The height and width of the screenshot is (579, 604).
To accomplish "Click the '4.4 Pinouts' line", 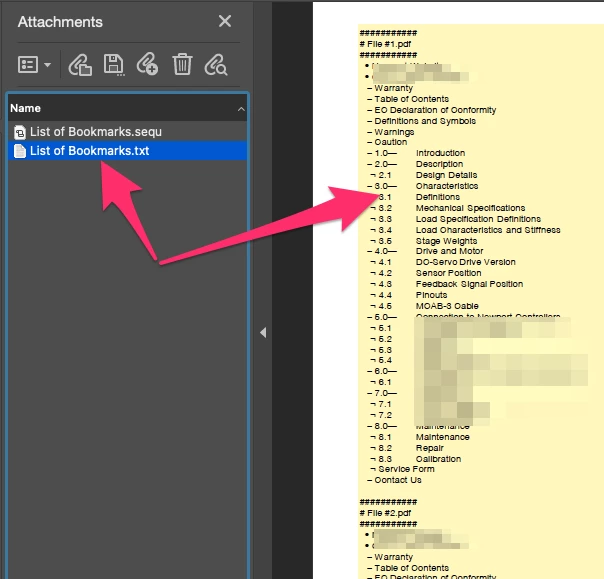I will [x=409, y=295].
